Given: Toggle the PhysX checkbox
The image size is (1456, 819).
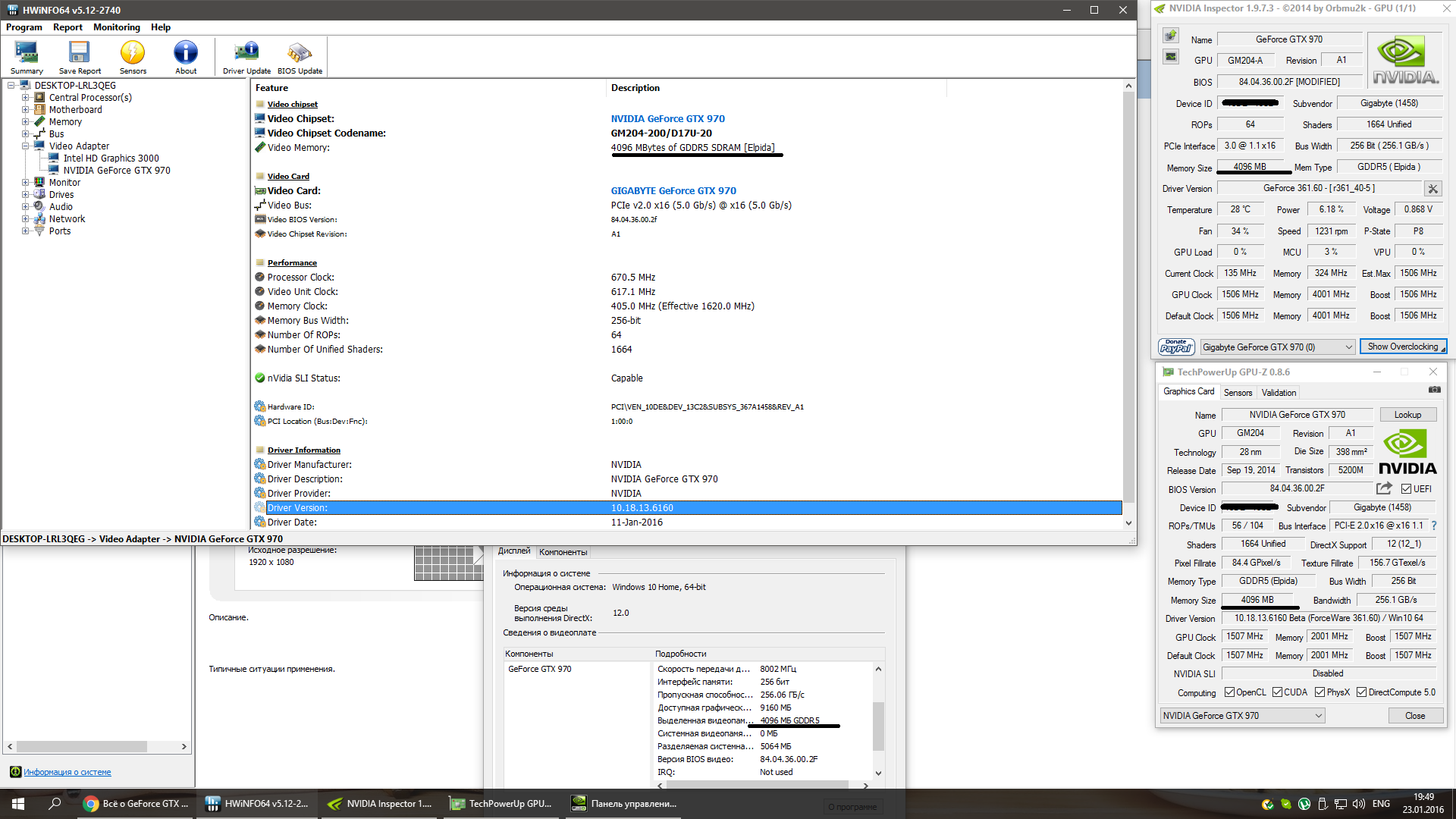Looking at the screenshot, I should tap(1320, 692).
